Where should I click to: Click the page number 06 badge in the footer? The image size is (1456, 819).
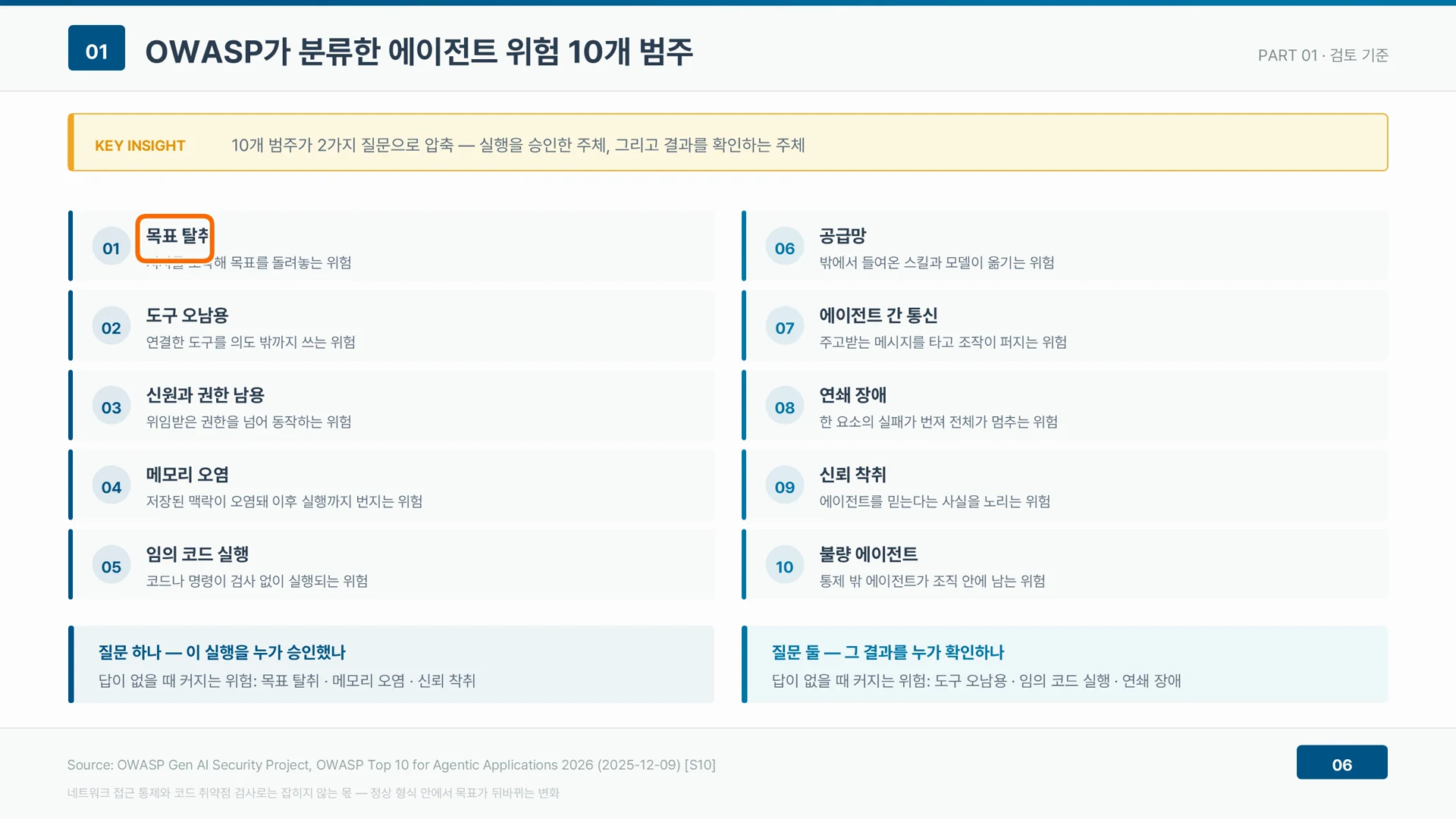click(x=1341, y=762)
